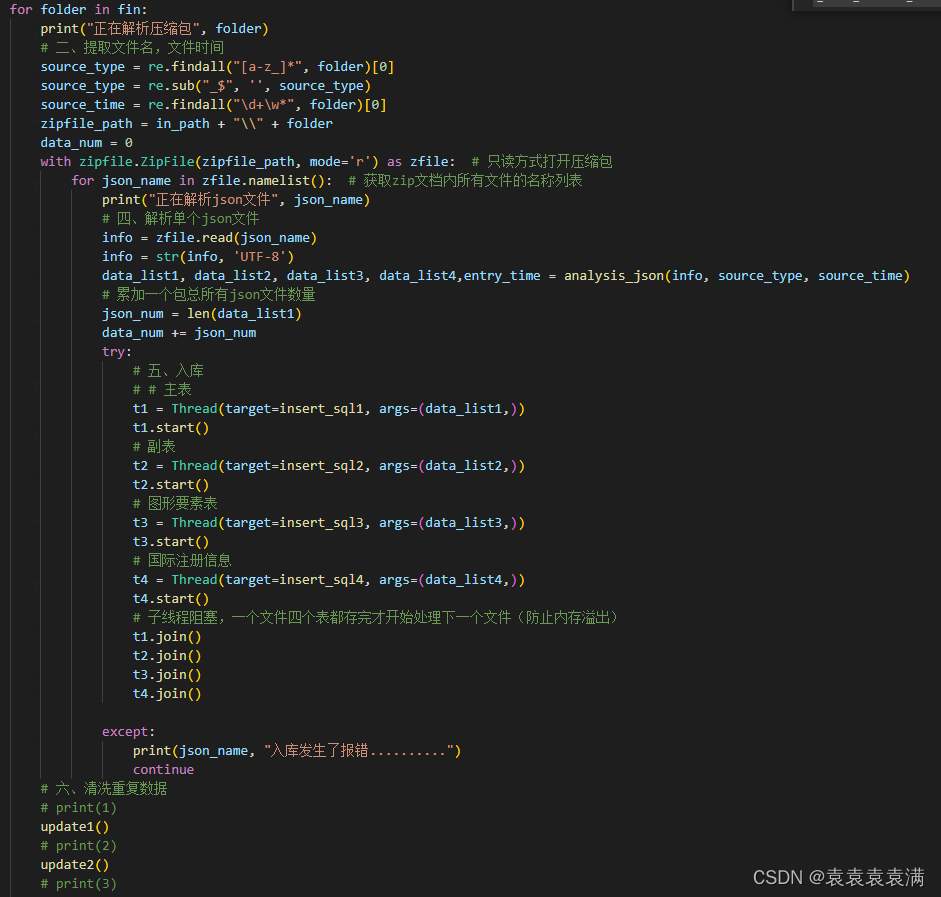Click the "except:" keyword line
Screen dimensions: 941x897
click(x=128, y=732)
